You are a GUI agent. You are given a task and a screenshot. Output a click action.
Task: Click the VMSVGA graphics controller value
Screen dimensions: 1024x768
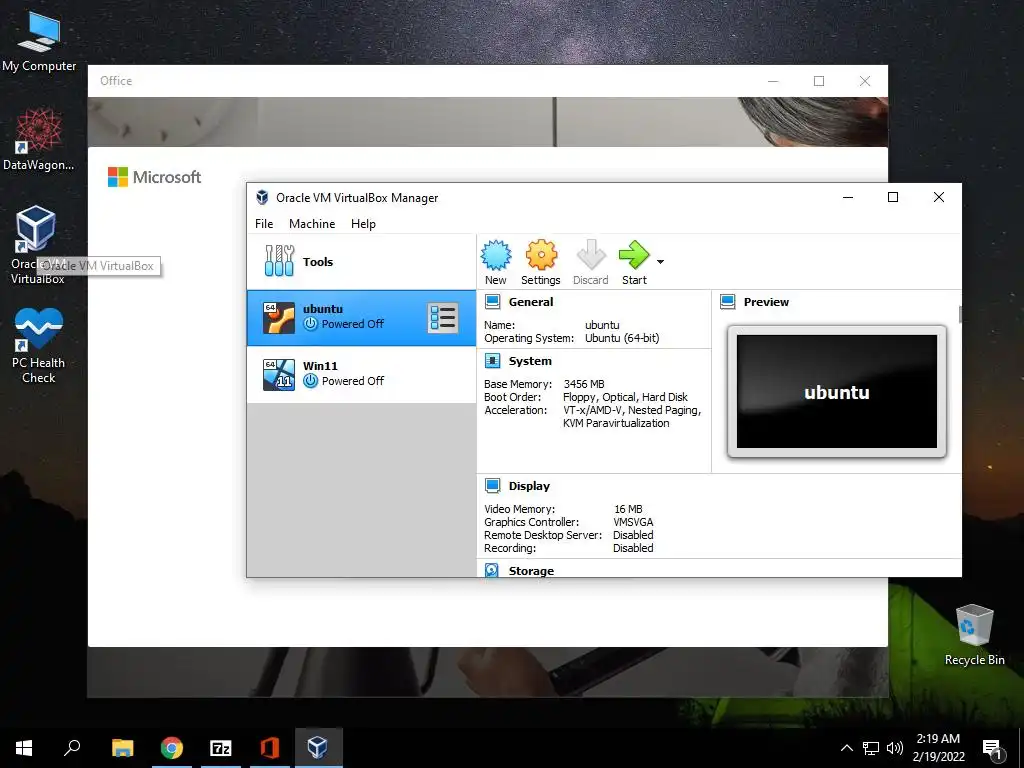click(x=633, y=522)
